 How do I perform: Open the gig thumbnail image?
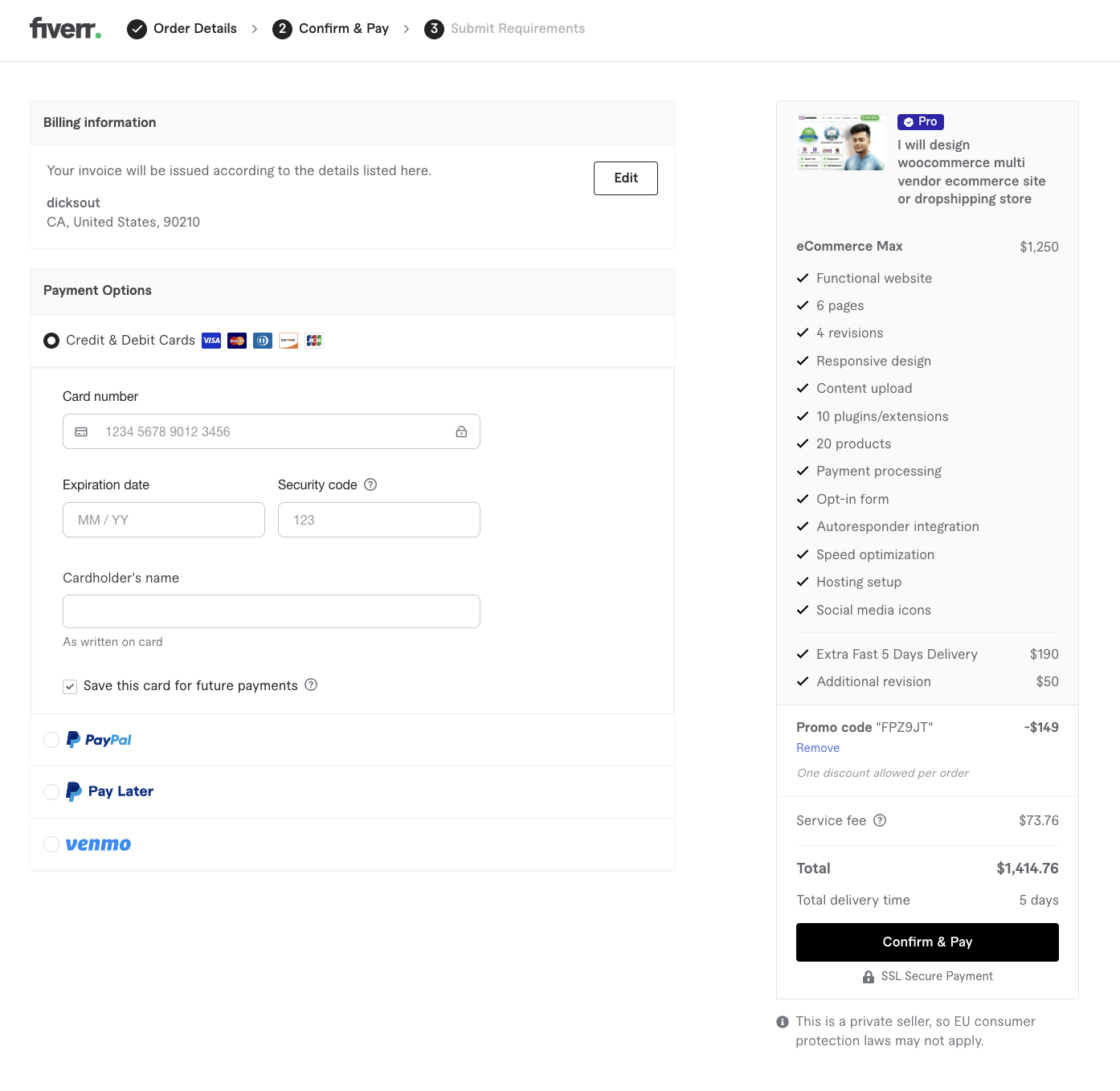tap(840, 142)
